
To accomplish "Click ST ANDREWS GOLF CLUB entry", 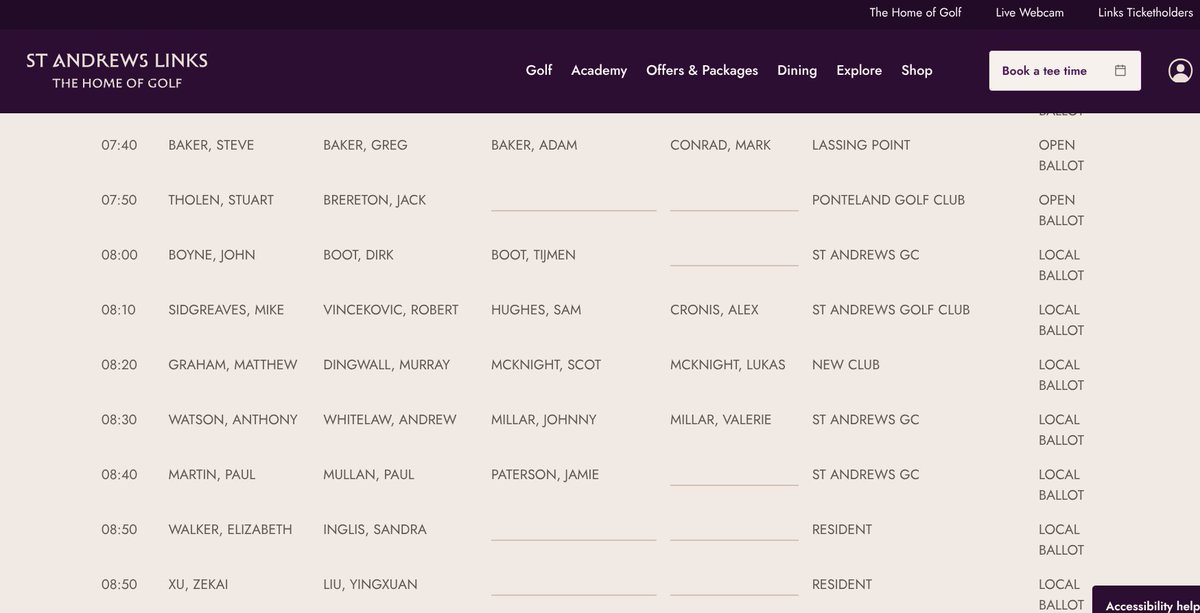I will click(x=891, y=310).
